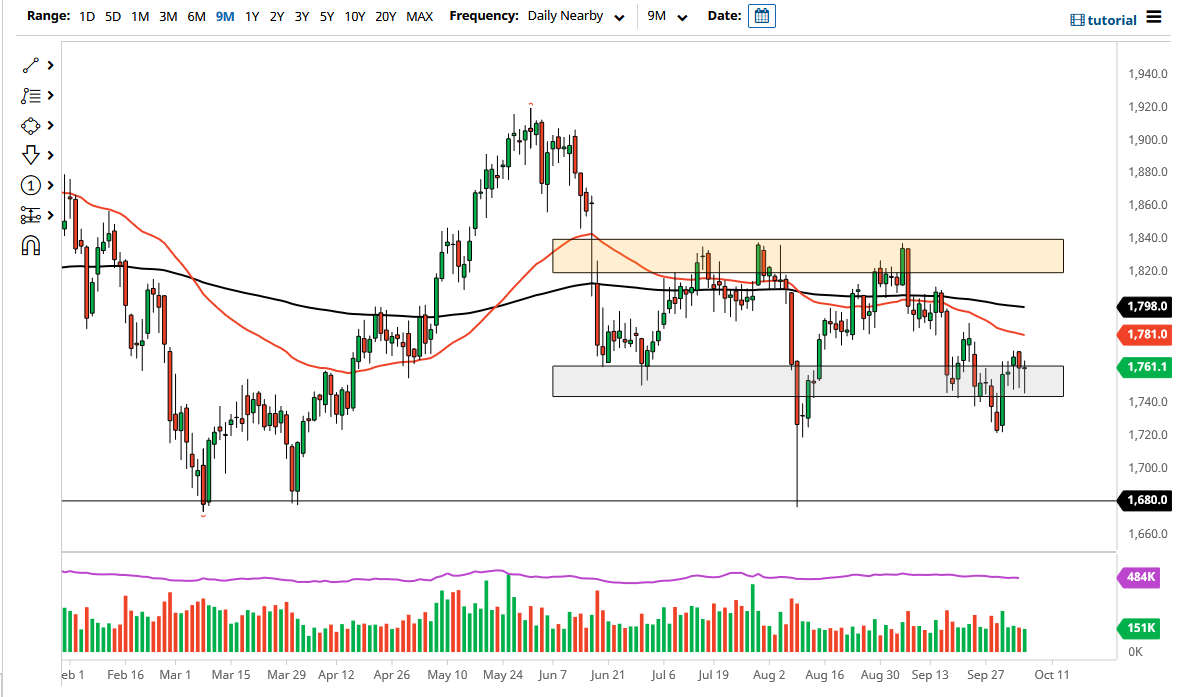Click the 1,700.0 price axis label

pos(1147,467)
